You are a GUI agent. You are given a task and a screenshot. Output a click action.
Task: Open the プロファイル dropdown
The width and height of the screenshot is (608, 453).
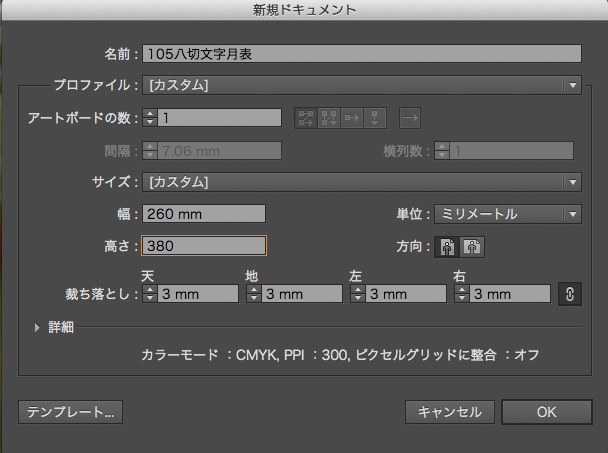[362, 85]
